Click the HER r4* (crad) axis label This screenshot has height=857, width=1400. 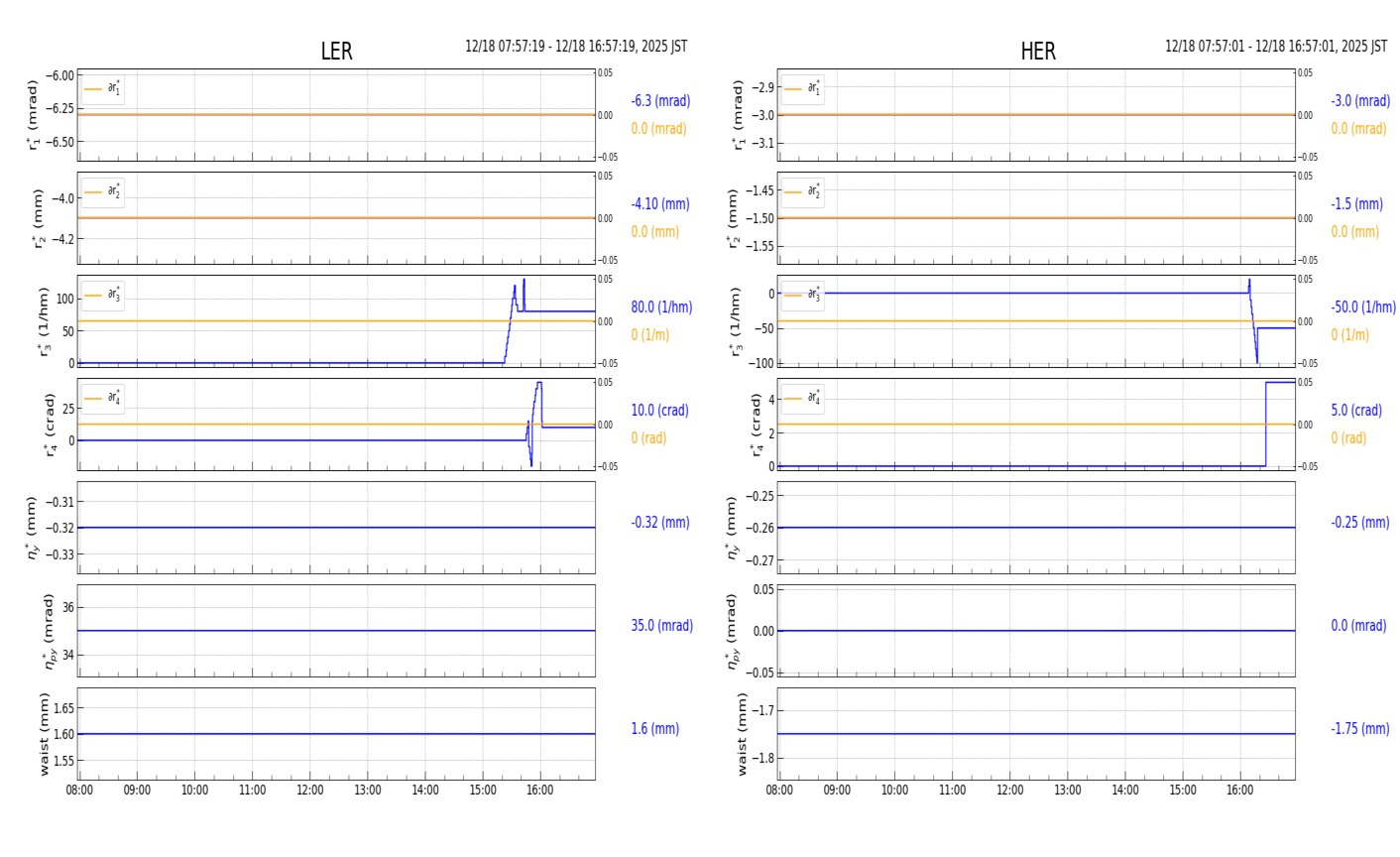pyautogui.click(x=757, y=425)
